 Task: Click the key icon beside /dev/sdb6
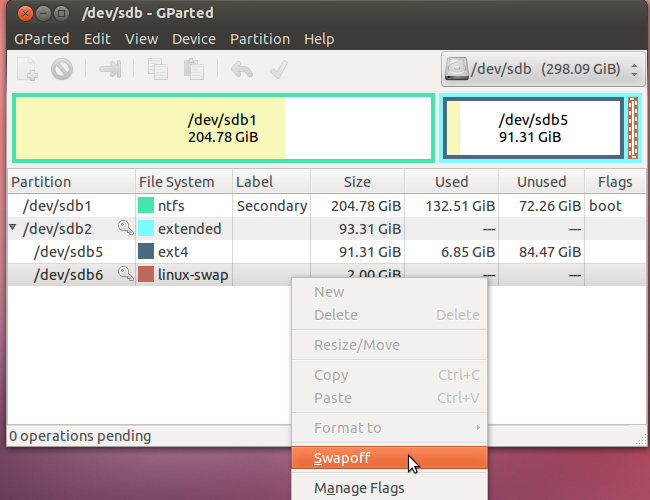[x=125, y=274]
